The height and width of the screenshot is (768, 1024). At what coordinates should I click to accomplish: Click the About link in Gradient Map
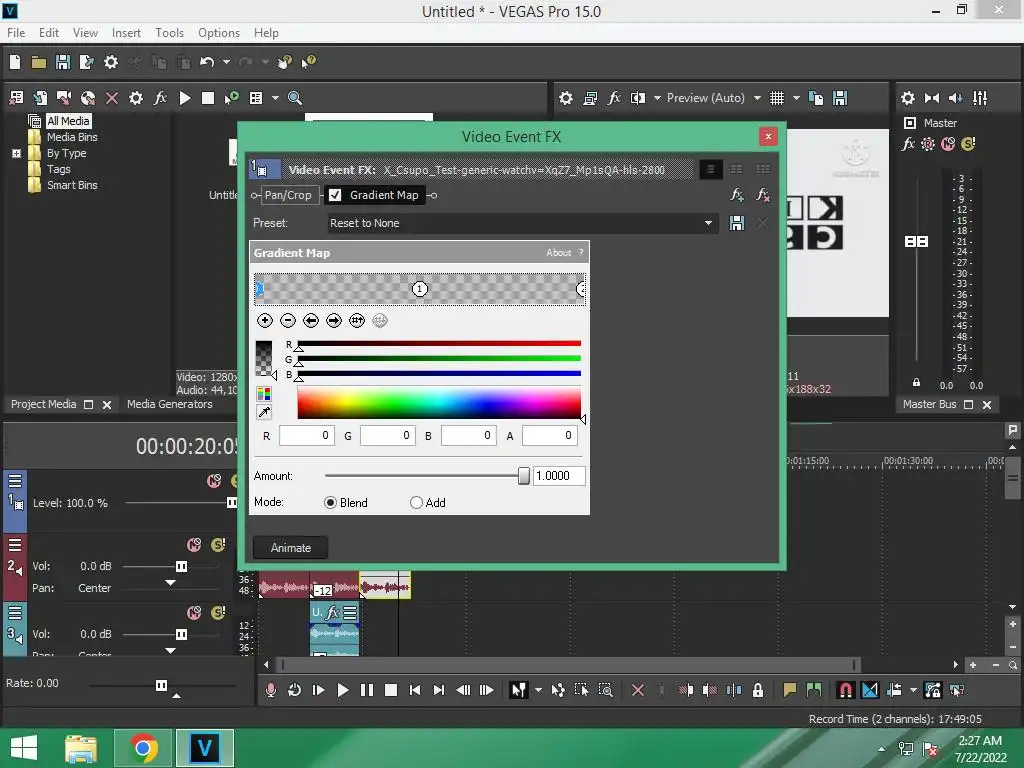(x=558, y=253)
